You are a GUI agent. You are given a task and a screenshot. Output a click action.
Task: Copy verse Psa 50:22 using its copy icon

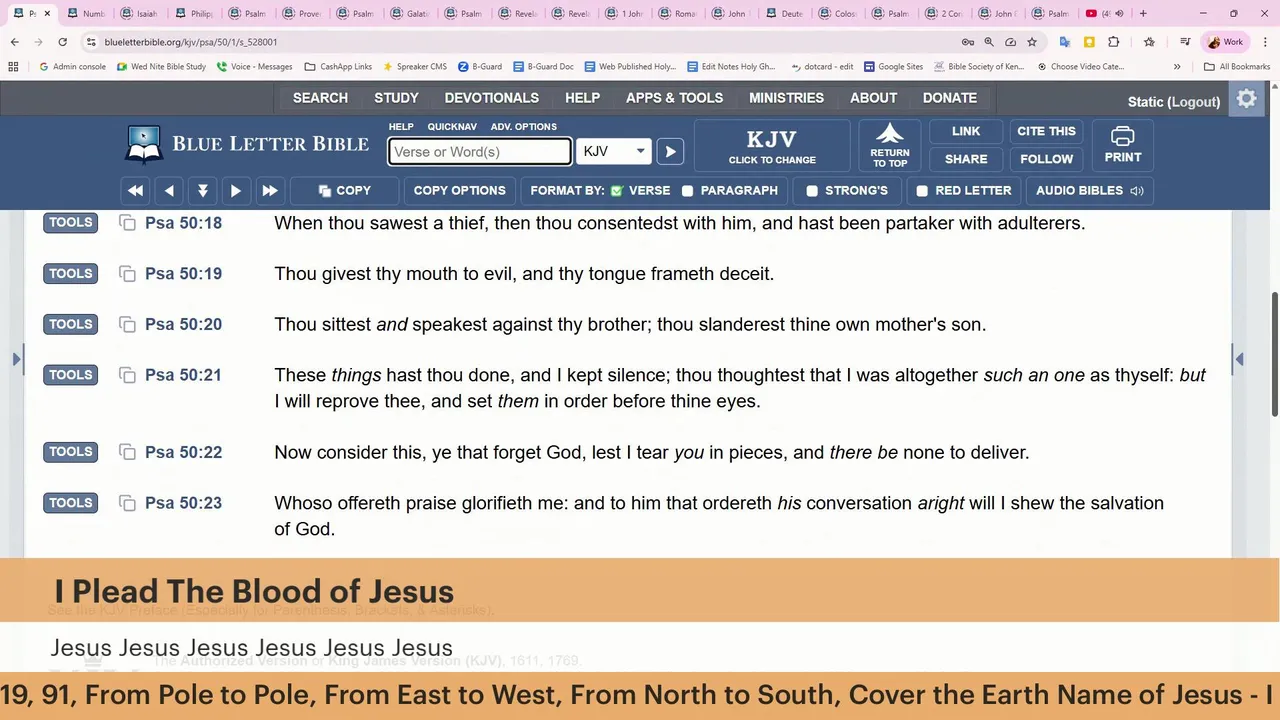(127, 452)
